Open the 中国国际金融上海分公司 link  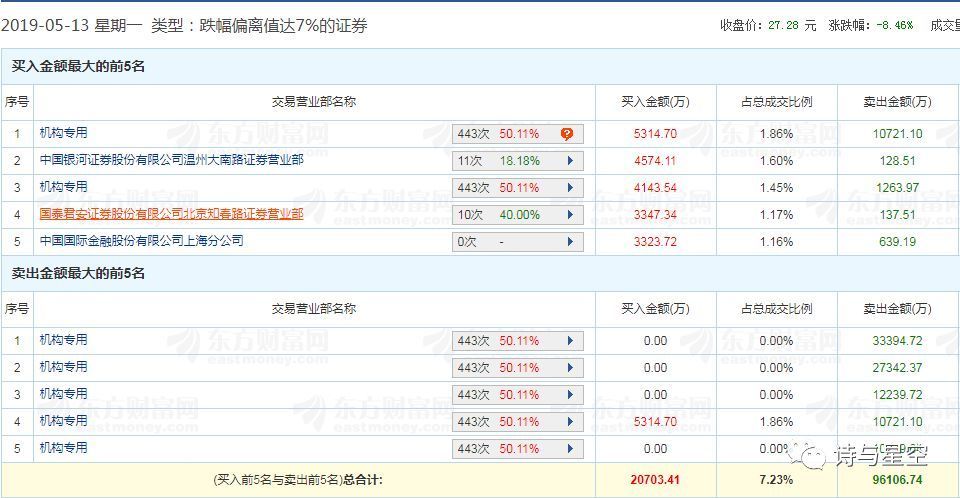click(141, 241)
